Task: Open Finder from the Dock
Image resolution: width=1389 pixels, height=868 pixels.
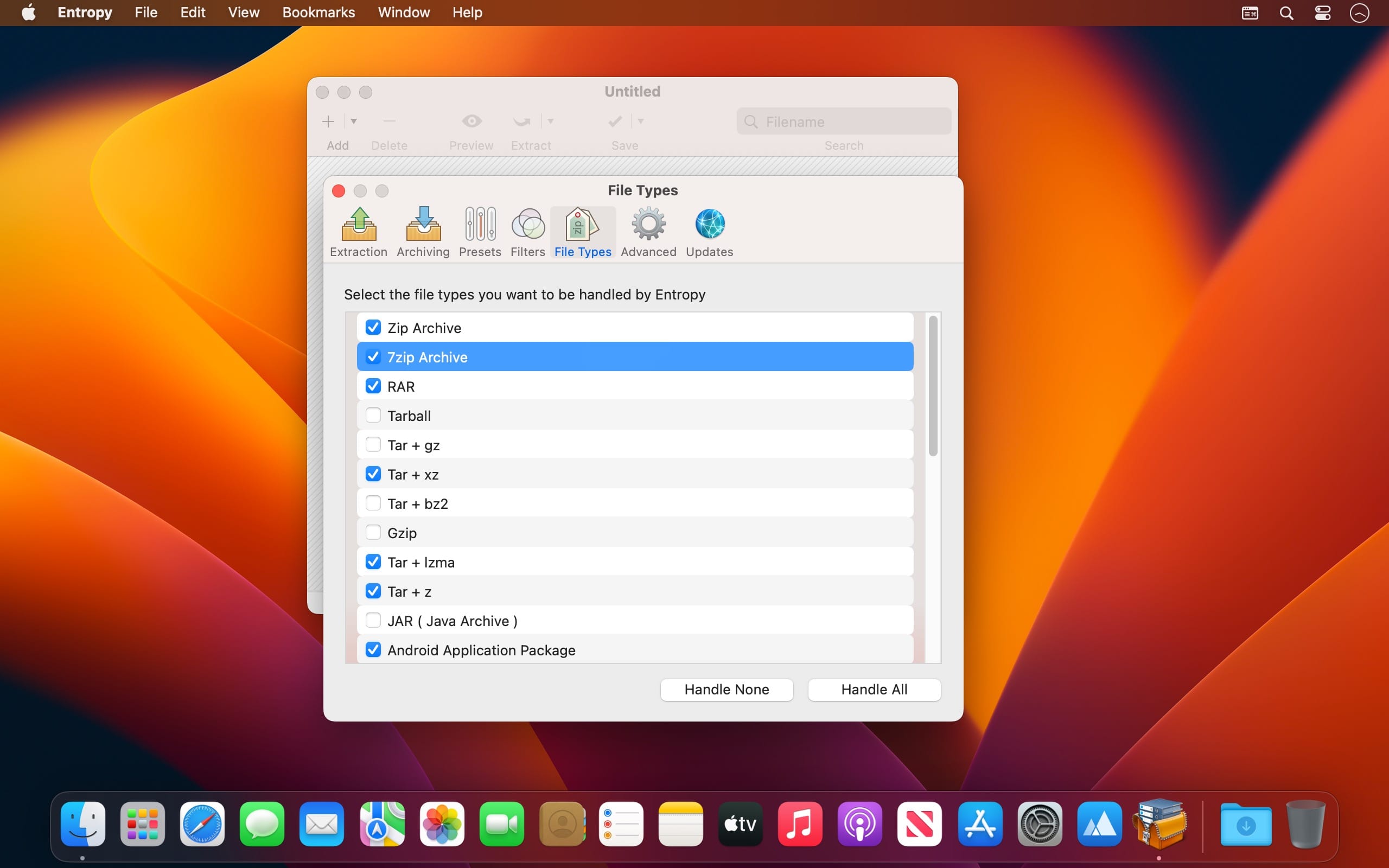Action: click(x=82, y=824)
